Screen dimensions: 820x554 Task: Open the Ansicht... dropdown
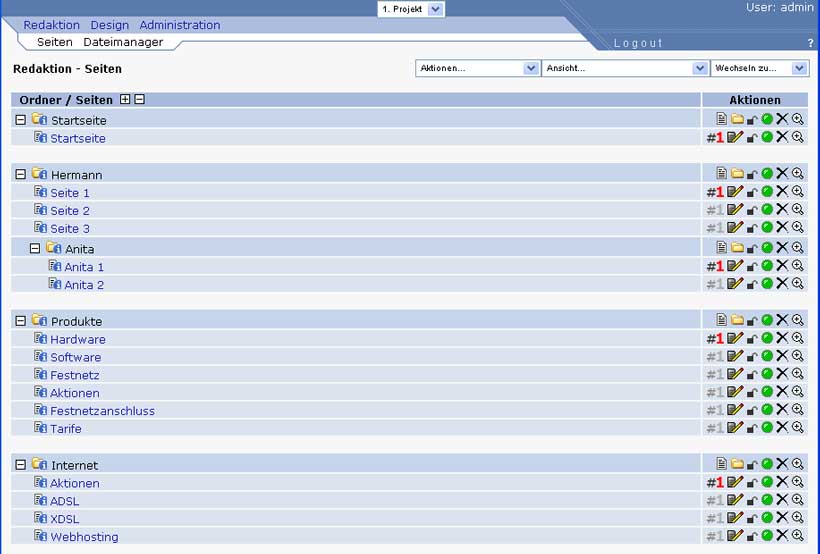pyautogui.click(x=625, y=68)
